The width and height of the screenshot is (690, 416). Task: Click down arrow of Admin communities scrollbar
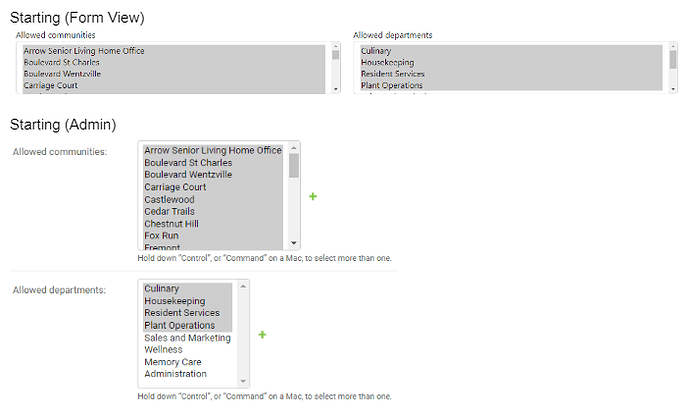coord(294,243)
